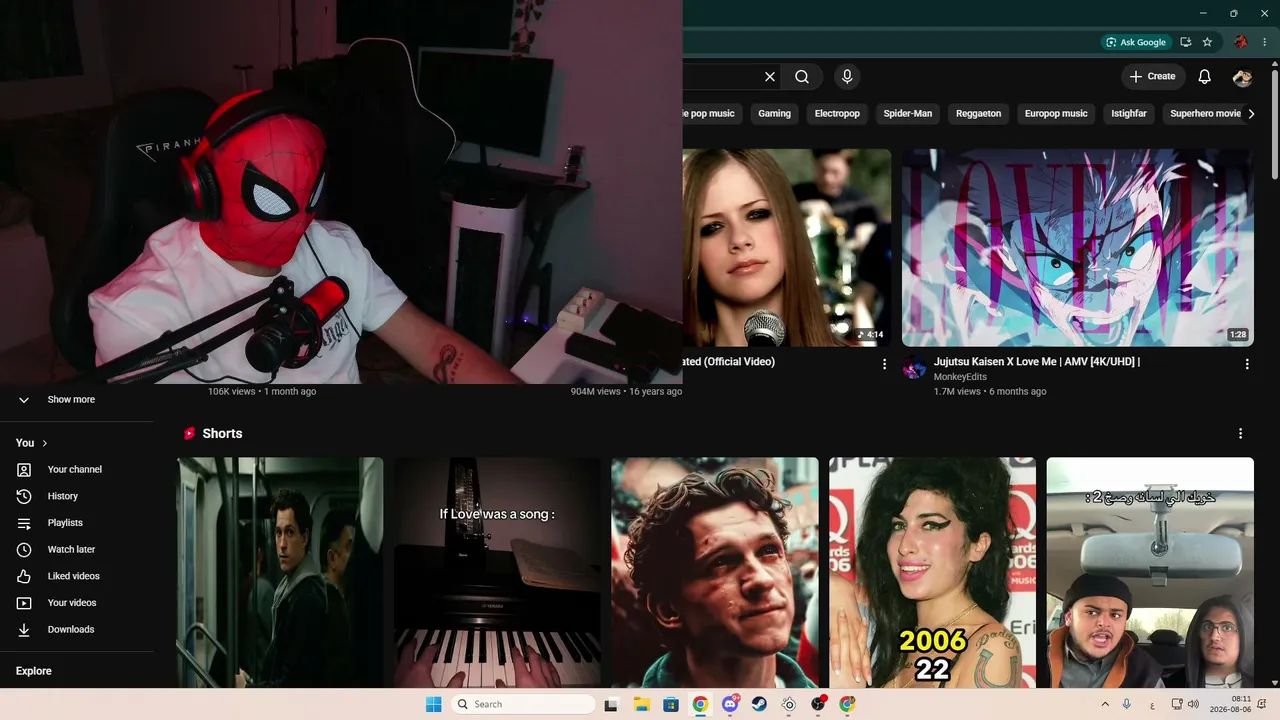Select the Electropop chip

837,114
